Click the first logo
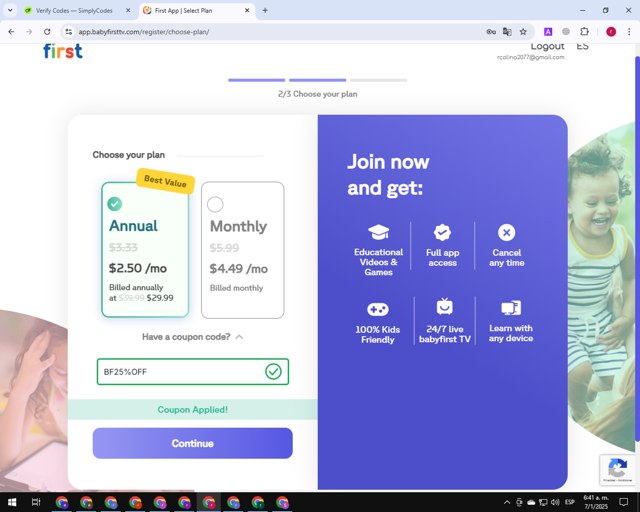Screen dimensions: 640x512 coord(63,51)
